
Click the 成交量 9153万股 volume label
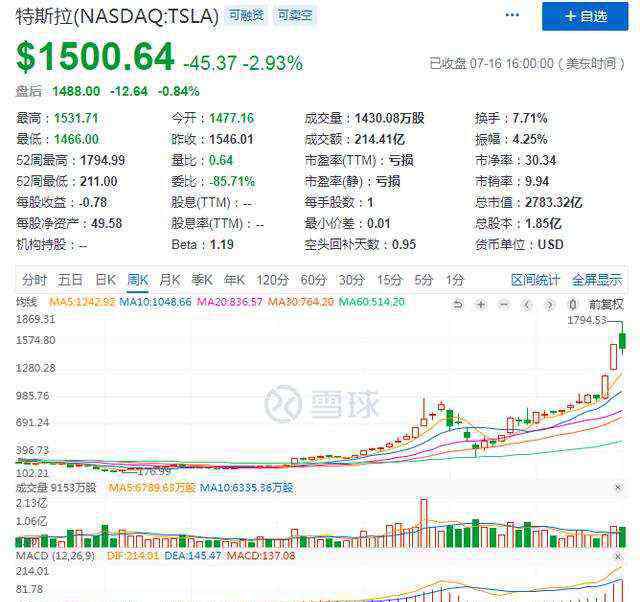[56, 488]
